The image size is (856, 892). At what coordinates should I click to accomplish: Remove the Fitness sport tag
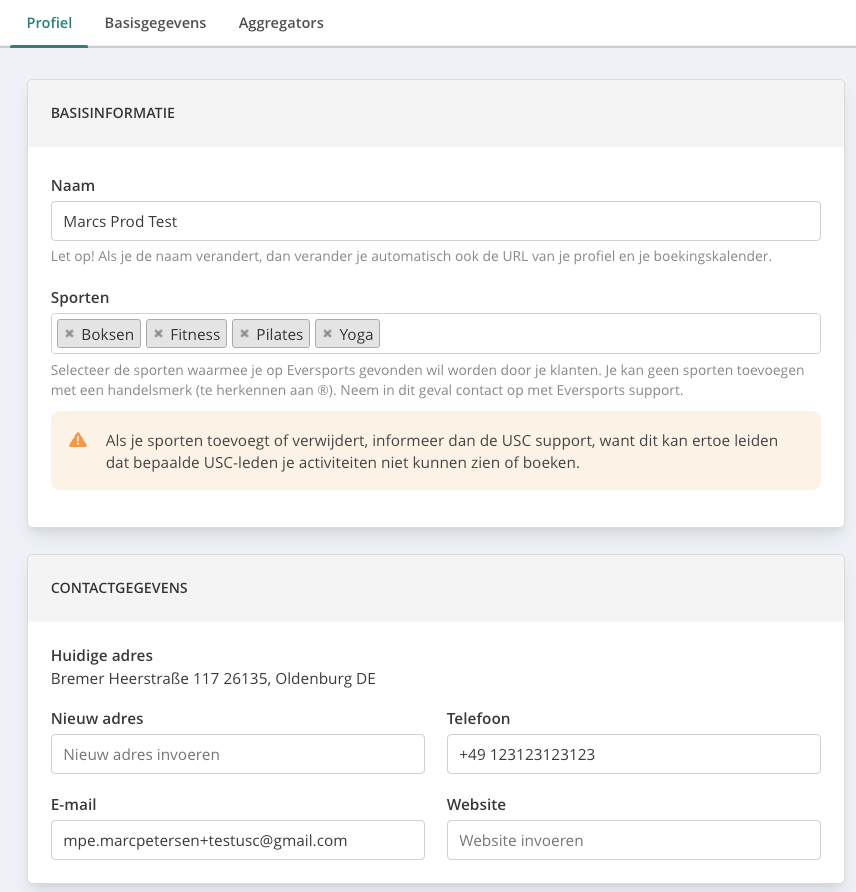[x=159, y=333]
